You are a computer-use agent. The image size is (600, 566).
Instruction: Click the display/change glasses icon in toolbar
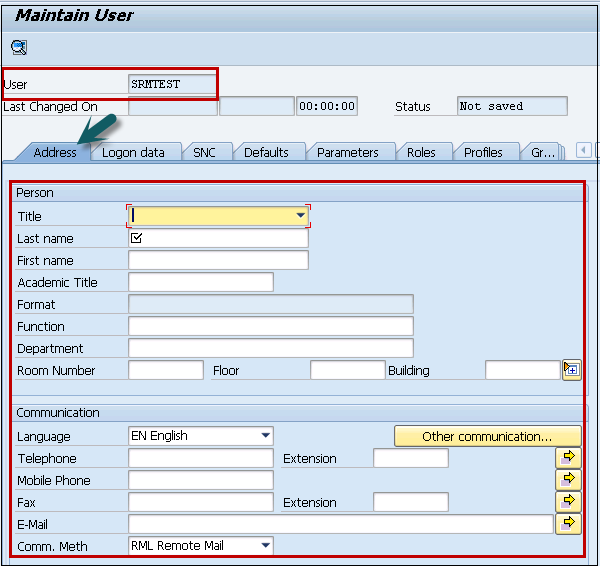(19, 47)
